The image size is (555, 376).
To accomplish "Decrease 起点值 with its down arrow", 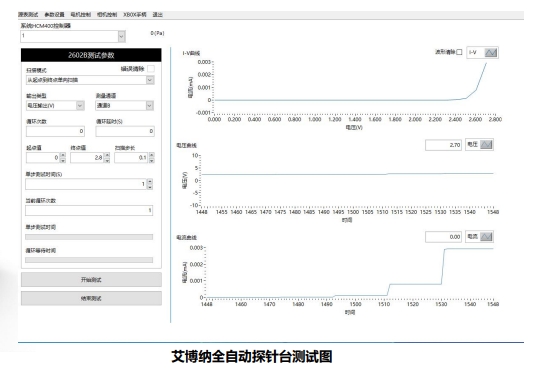I will 63,160.
